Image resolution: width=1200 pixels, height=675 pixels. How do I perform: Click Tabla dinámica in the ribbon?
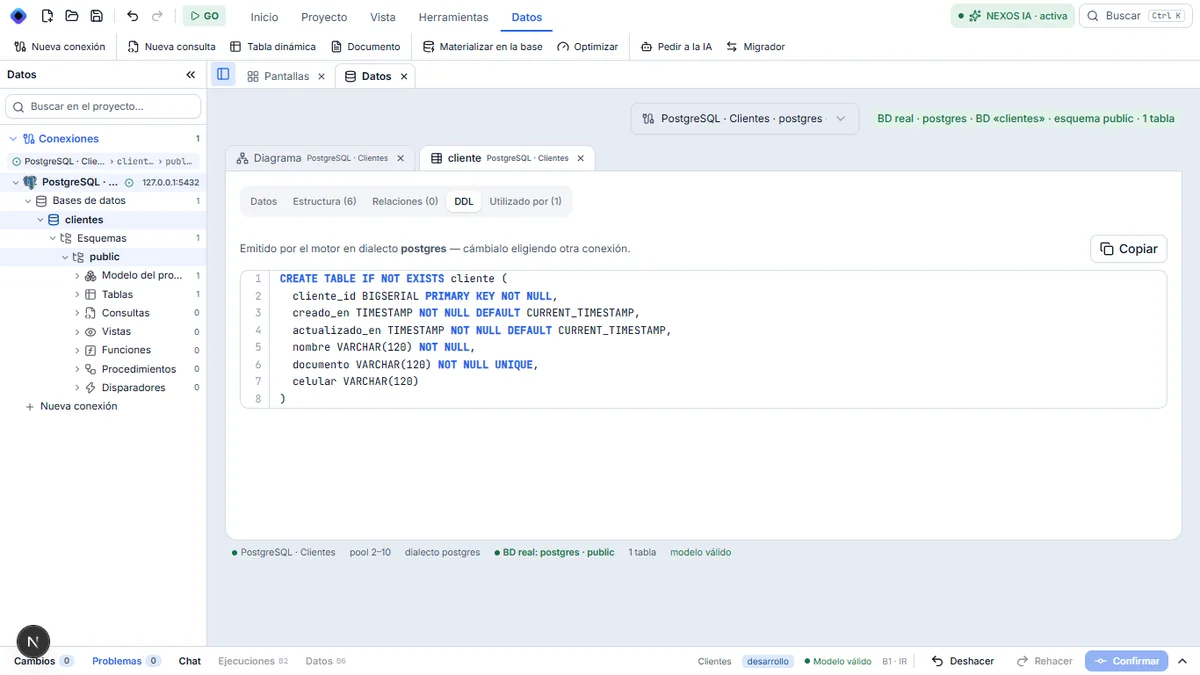coord(273,47)
